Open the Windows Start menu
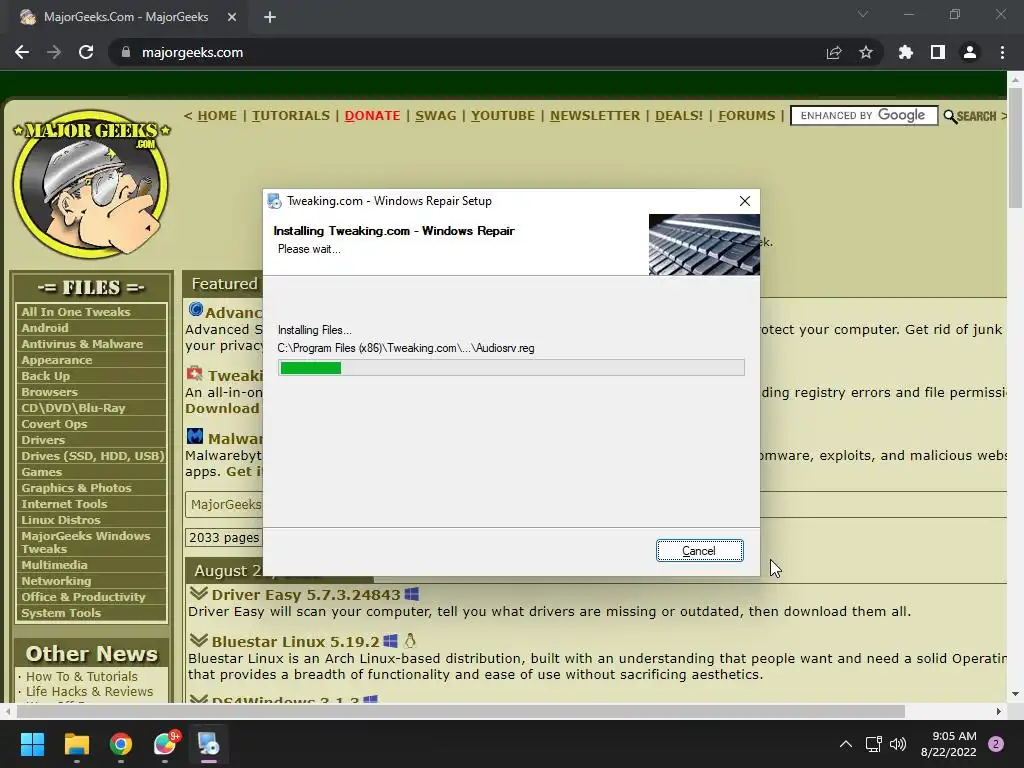Screen dimensions: 1024x768 tap(32, 744)
